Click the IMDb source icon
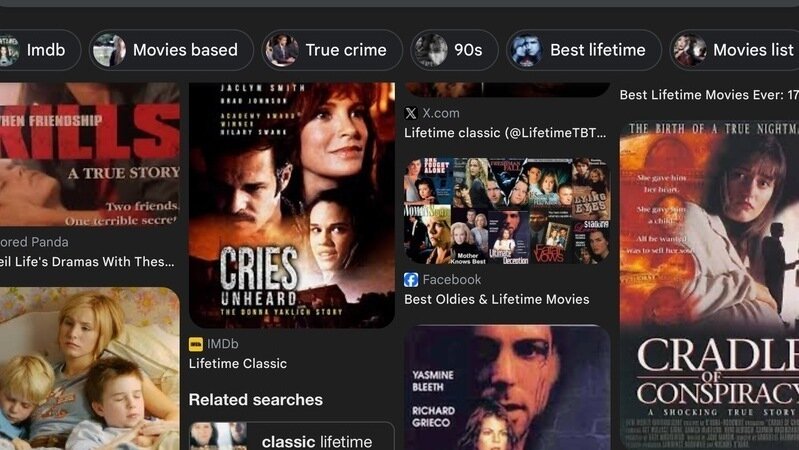Image resolution: width=799 pixels, height=450 pixels. (196, 344)
